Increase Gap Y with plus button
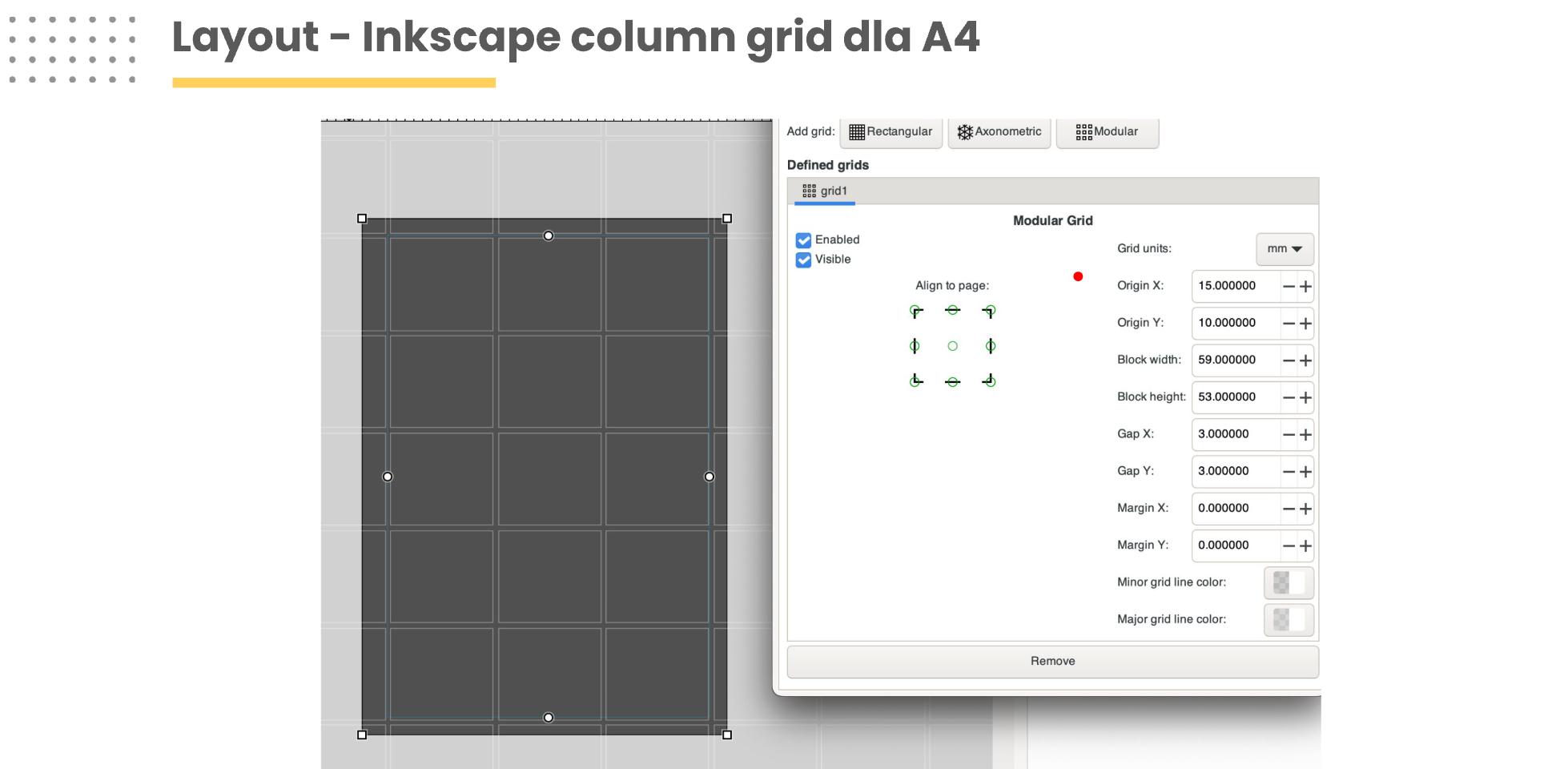The width and height of the screenshot is (1568, 769). click(1305, 472)
